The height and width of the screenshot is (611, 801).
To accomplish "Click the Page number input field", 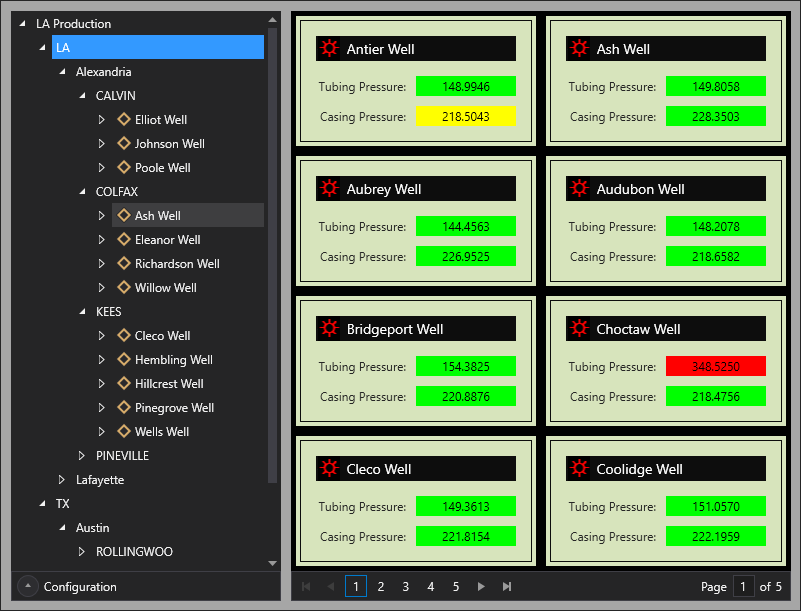I will coord(743,586).
